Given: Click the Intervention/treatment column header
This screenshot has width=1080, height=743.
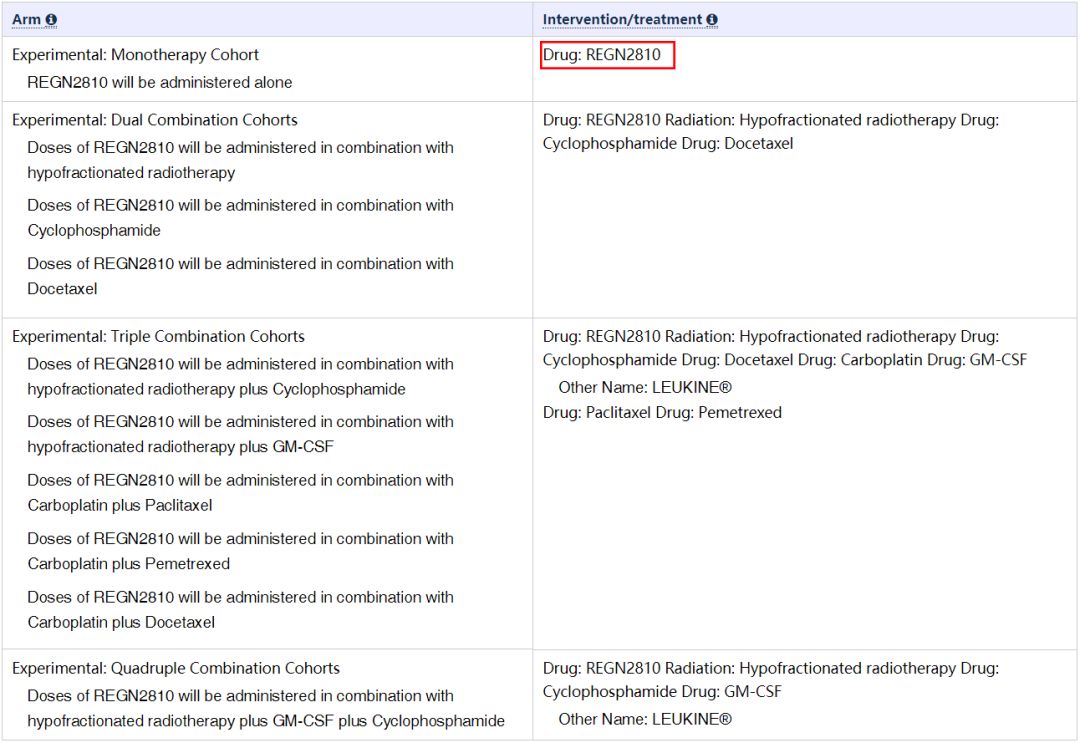Looking at the screenshot, I should 622,20.
